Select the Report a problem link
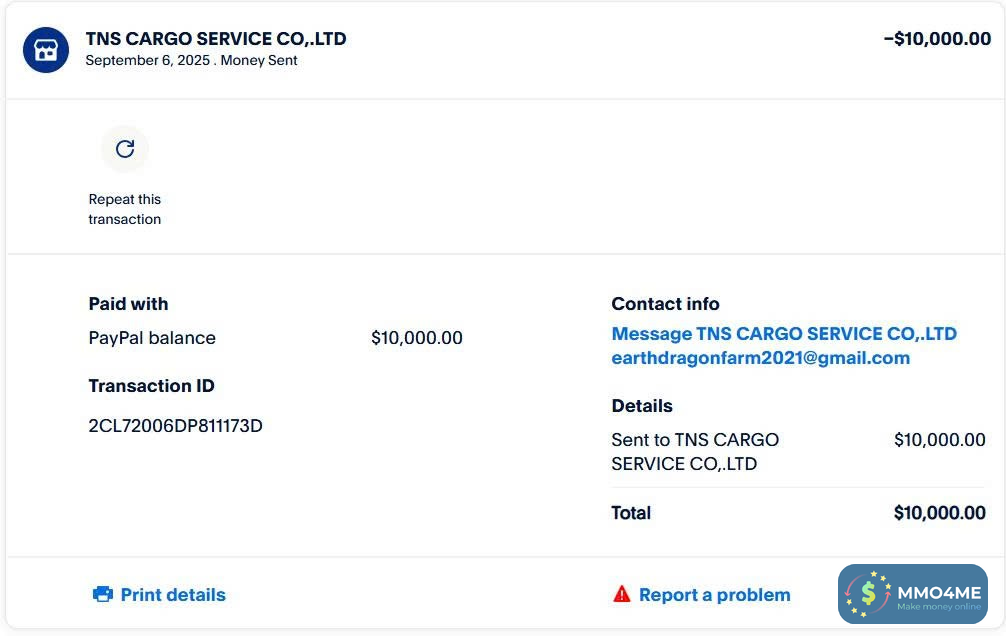 point(714,595)
